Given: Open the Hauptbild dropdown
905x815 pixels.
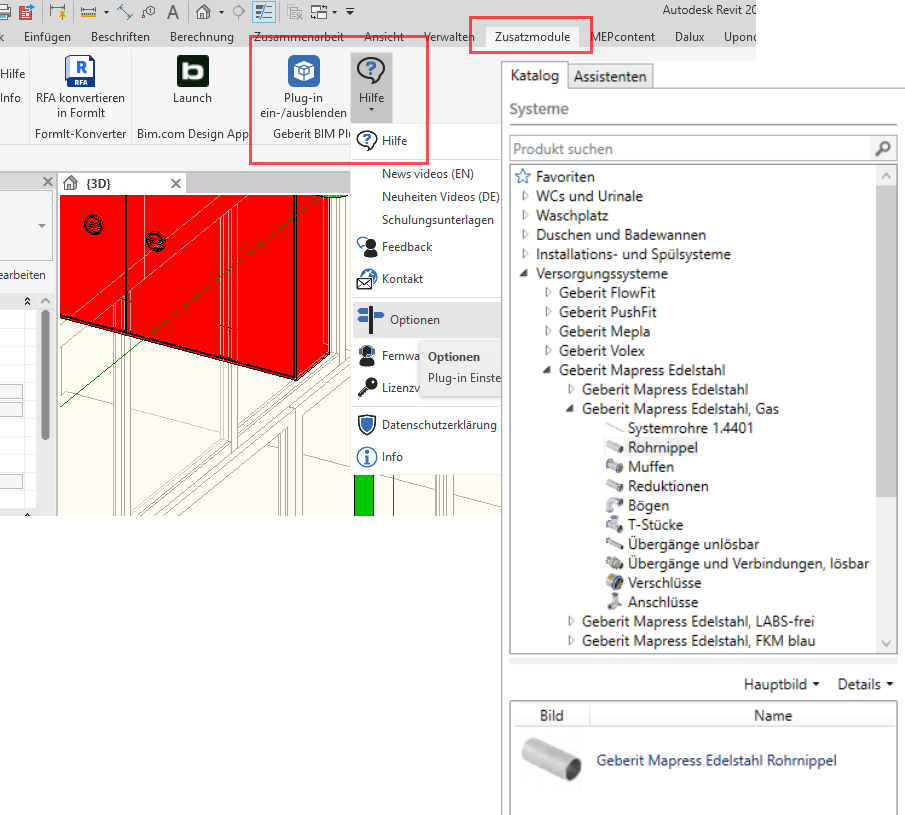Looking at the screenshot, I should [x=781, y=685].
